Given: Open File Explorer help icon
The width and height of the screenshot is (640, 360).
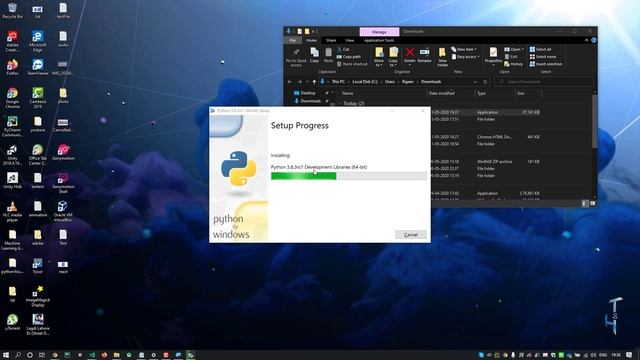Looking at the screenshot, I should 593,40.
